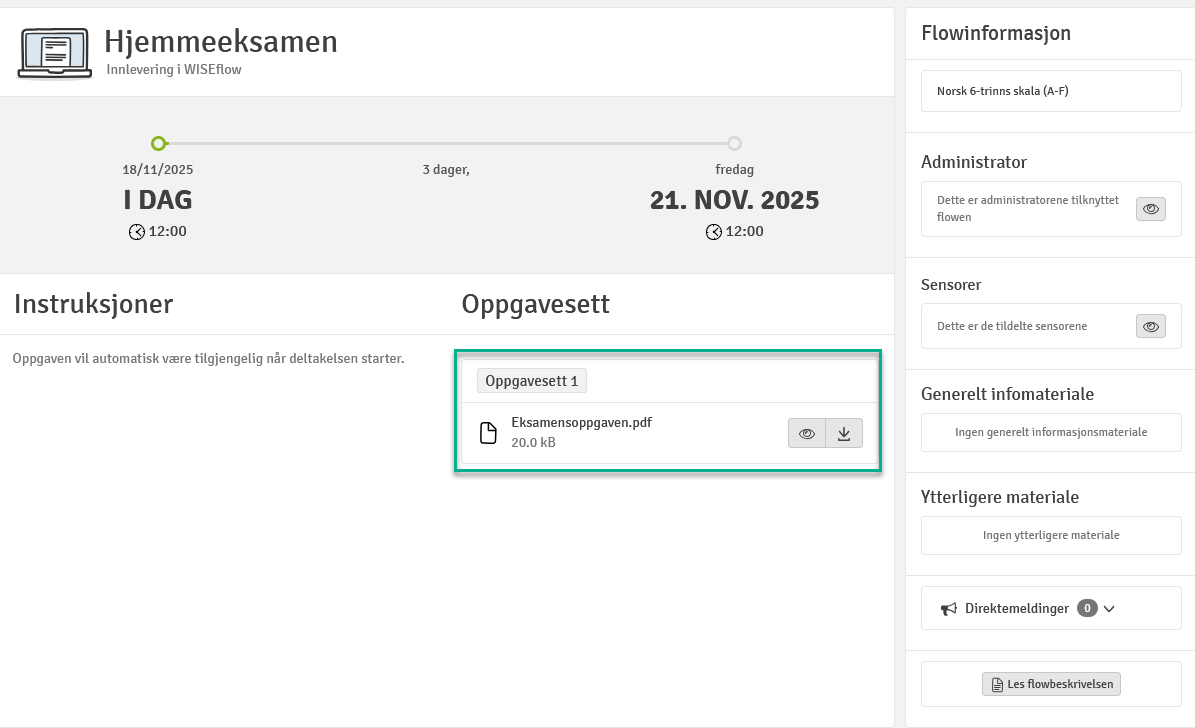Click the '3 dager,' duration text

click(446, 169)
